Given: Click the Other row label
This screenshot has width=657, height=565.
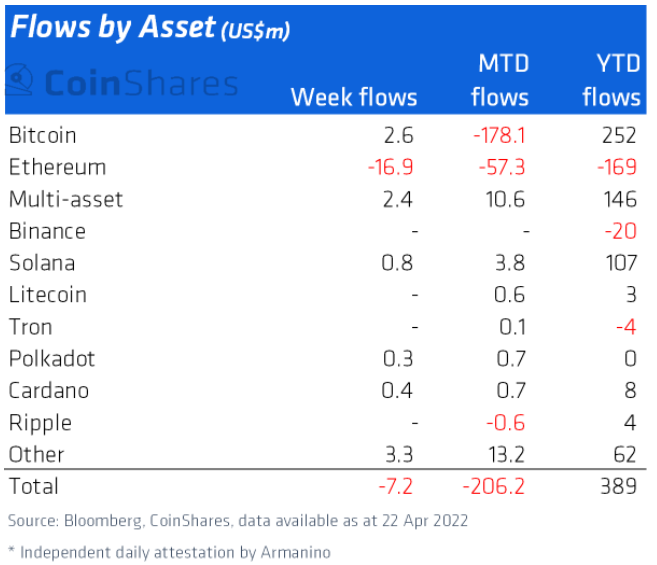Looking at the screenshot, I should (x=36, y=455).
